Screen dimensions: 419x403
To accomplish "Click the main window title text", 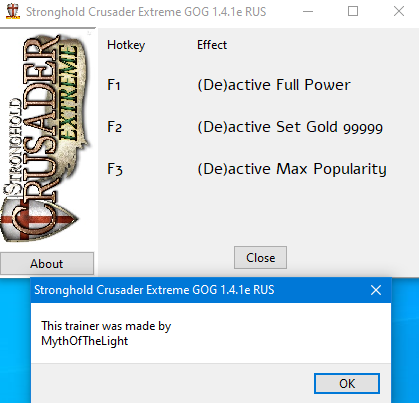I will (x=146, y=12).
